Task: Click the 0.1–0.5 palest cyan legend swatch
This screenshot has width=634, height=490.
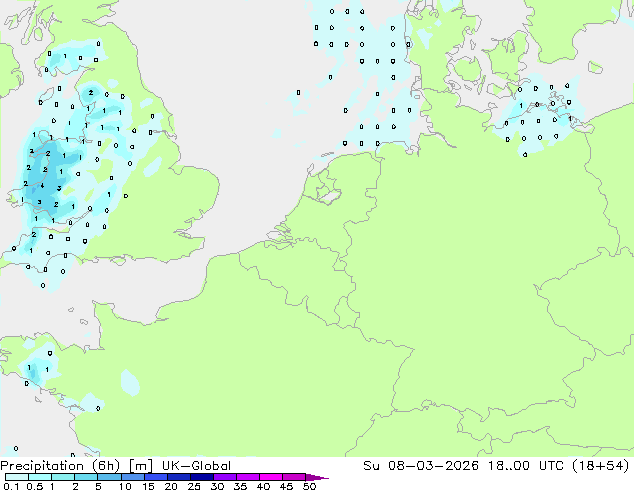Action: tap(17, 477)
